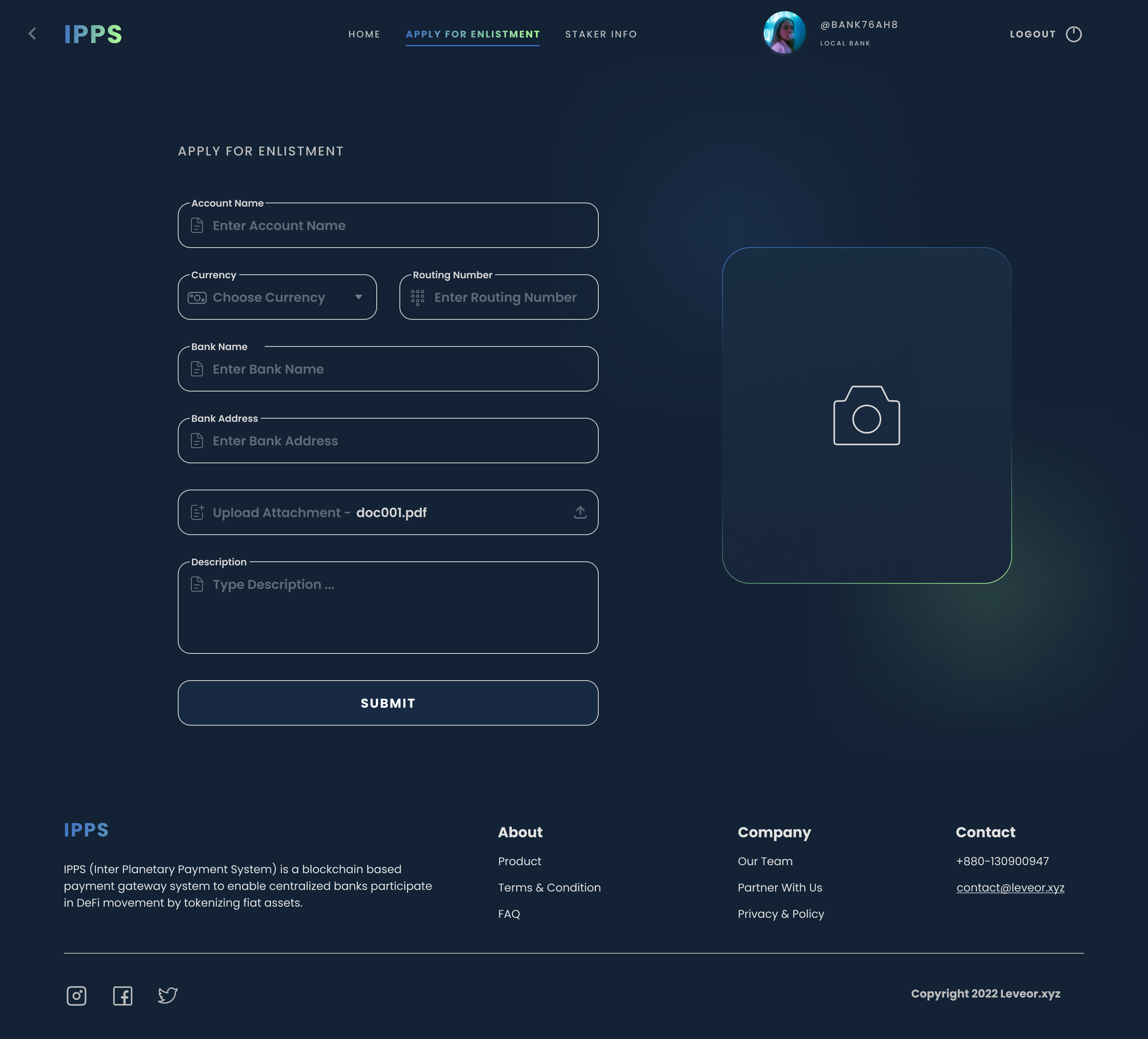Open the Staker Info tab
The image size is (1148, 1039).
click(x=601, y=34)
